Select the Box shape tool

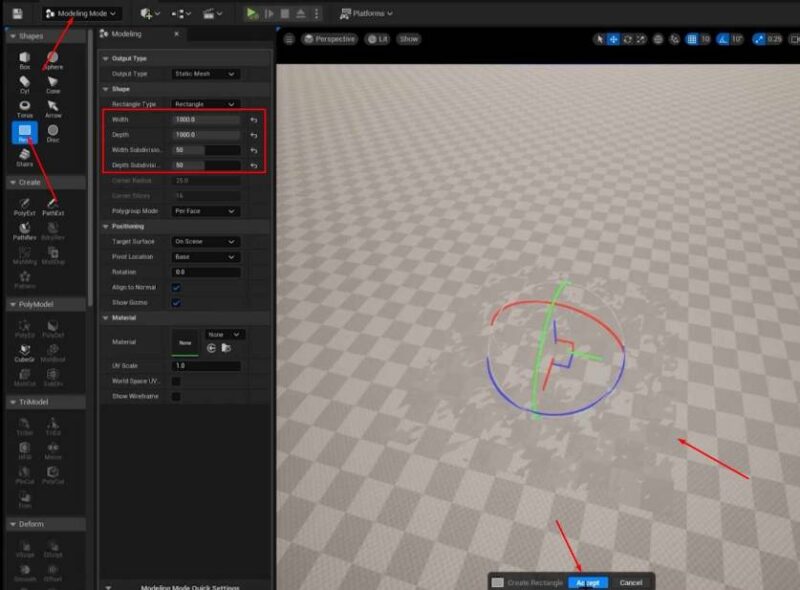pos(24,59)
